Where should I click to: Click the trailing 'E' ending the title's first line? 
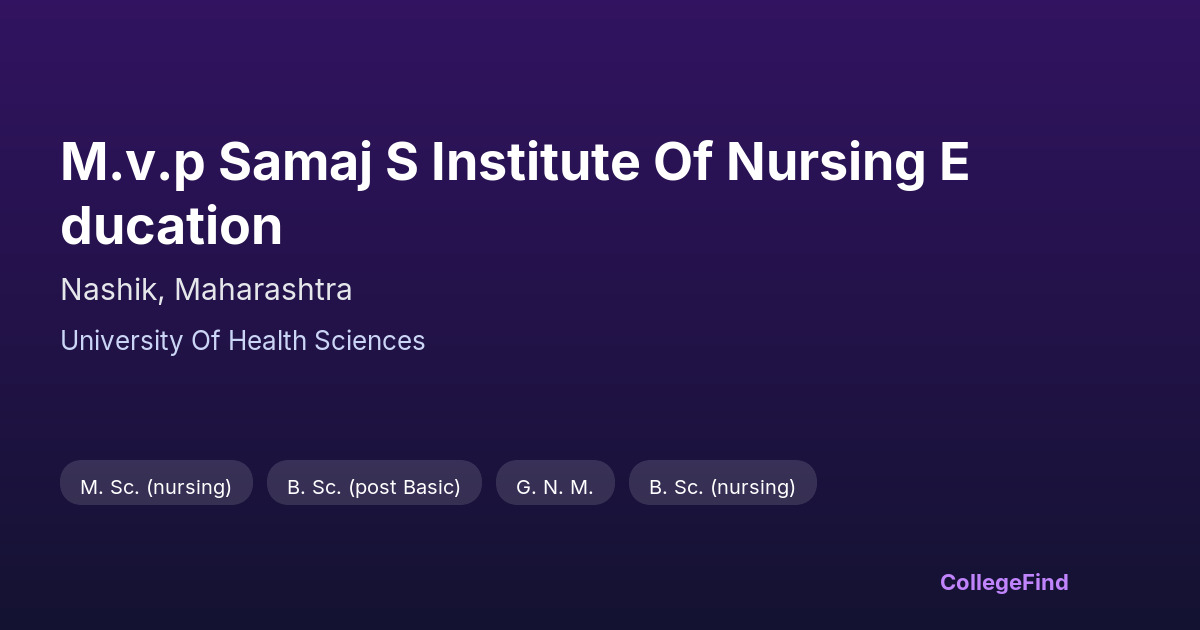click(x=954, y=163)
